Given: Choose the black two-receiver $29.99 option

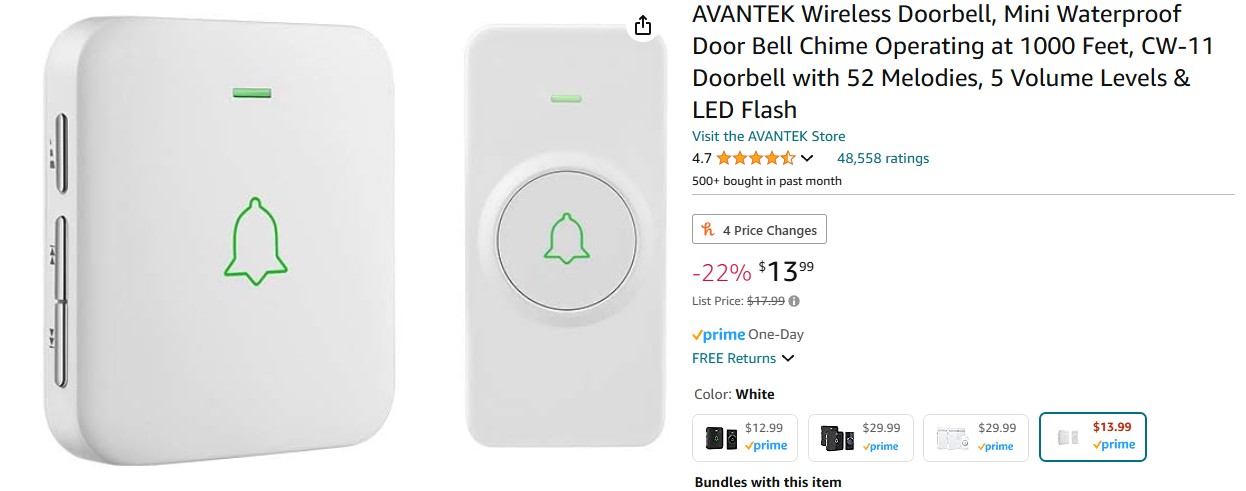Looking at the screenshot, I should pyautogui.click(x=860, y=437).
